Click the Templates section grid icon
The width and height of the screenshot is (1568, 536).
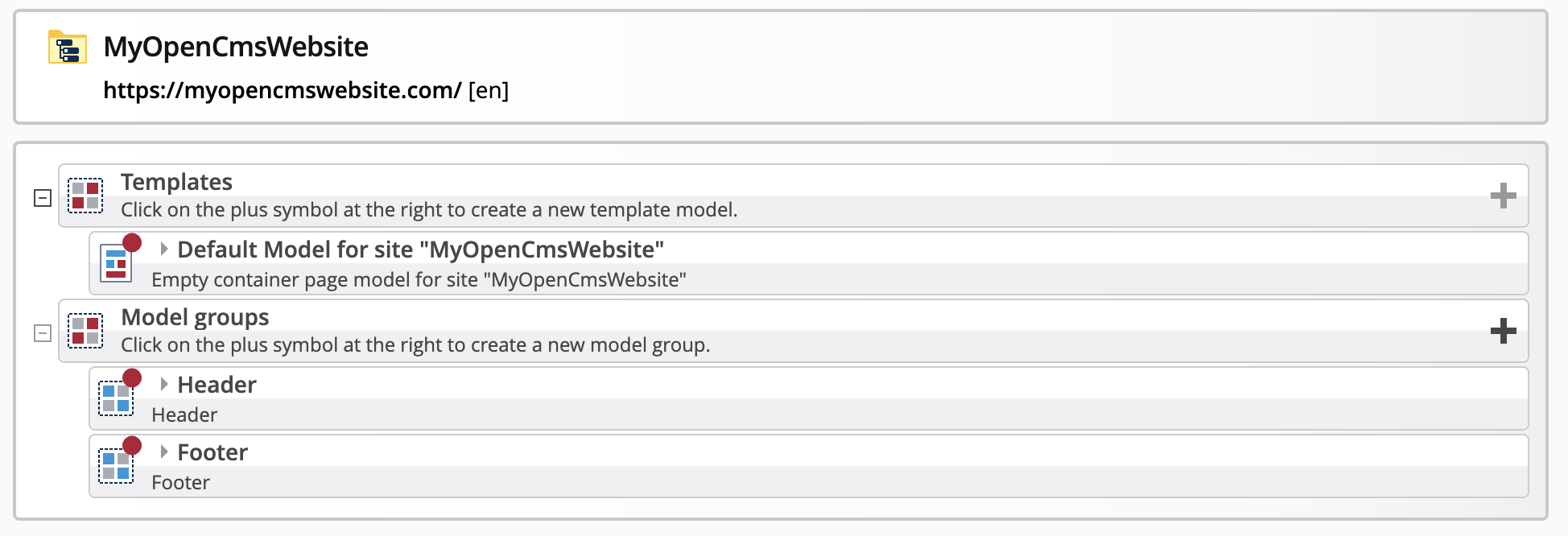[x=85, y=196]
